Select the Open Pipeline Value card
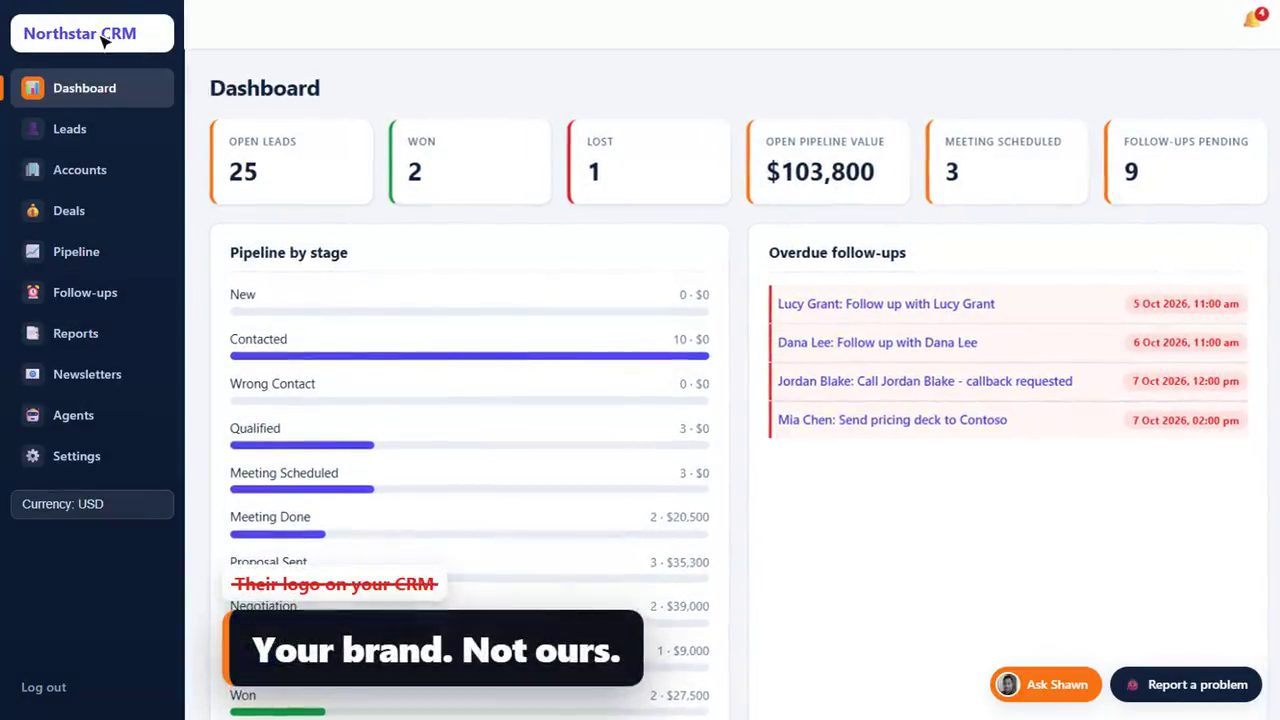1280x720 pixels. [x=828, y=162]
